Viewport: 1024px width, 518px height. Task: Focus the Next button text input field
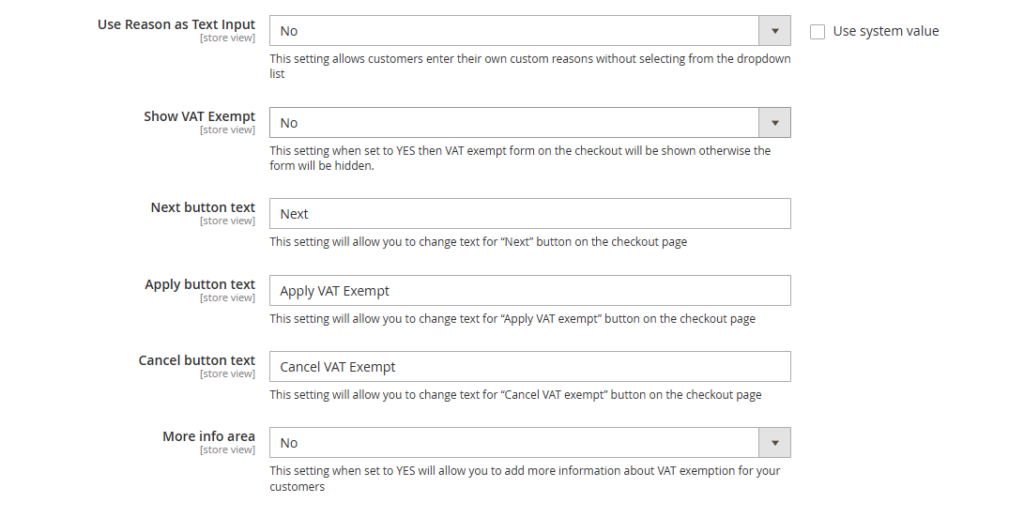pyautogui.click(x=530, y=214)
